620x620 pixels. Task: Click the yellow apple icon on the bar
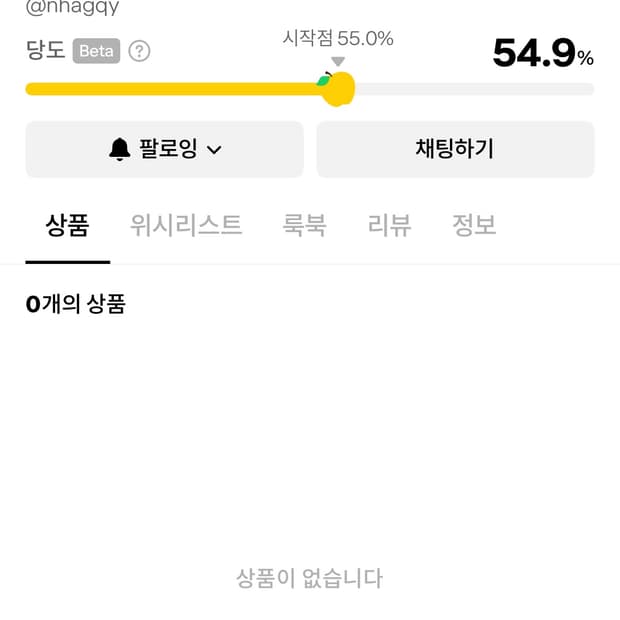[338, 88]
